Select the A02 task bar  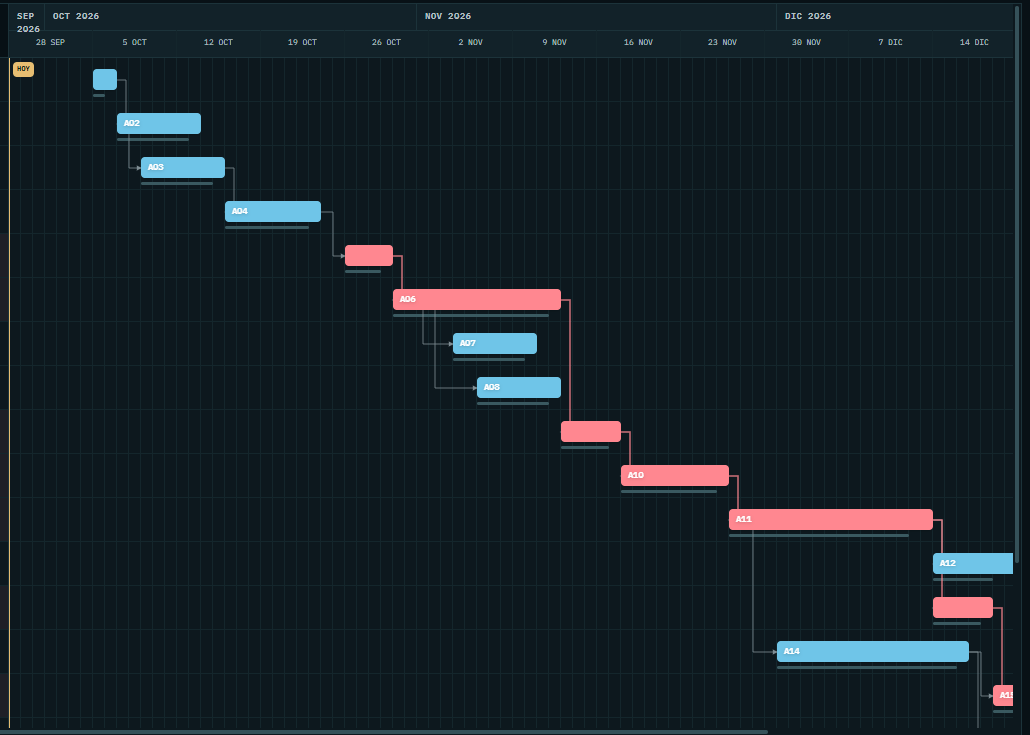point(159,123)
